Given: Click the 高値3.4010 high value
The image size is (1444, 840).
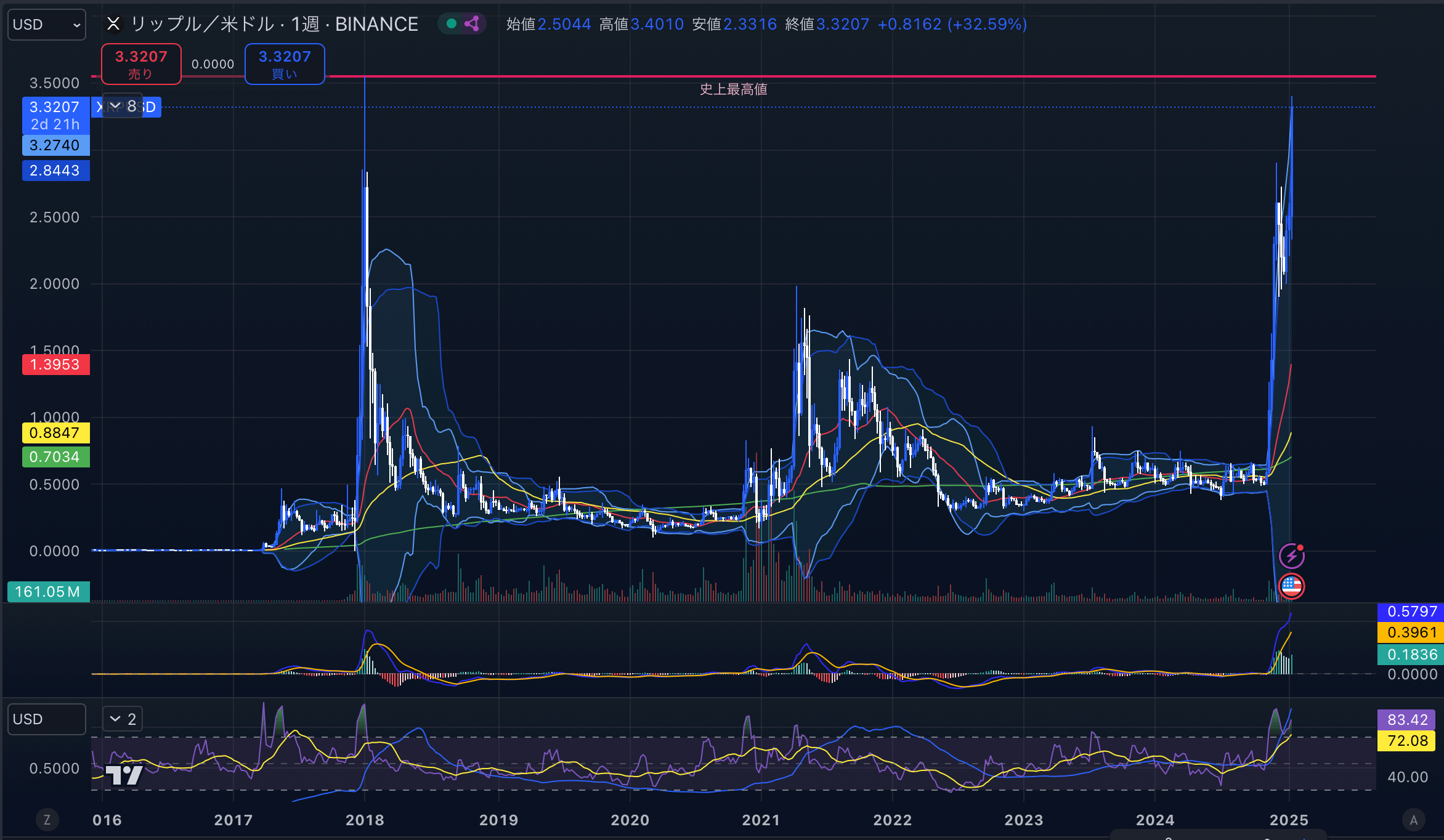Looking at the screenshot, I should click(x=641, y=24).
